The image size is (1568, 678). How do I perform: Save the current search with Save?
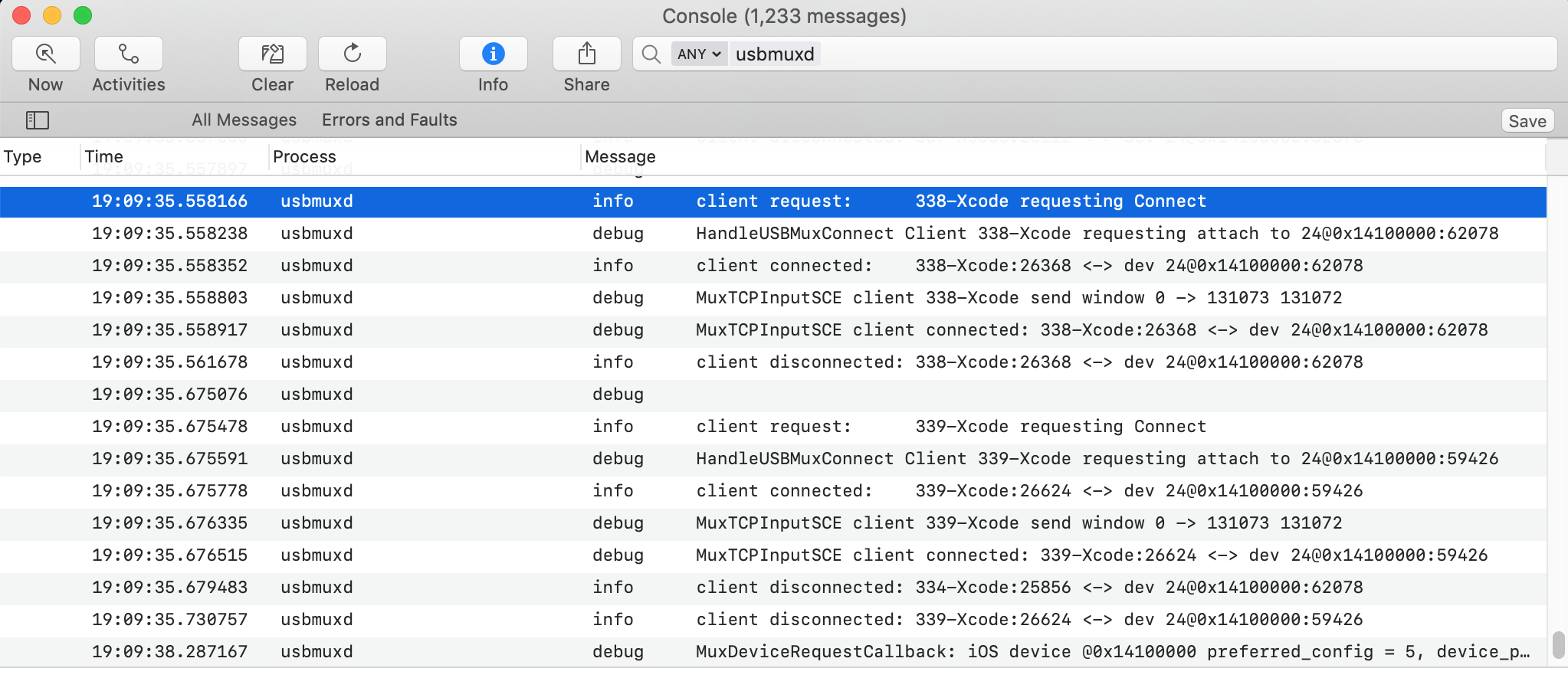pos(1527,121)
